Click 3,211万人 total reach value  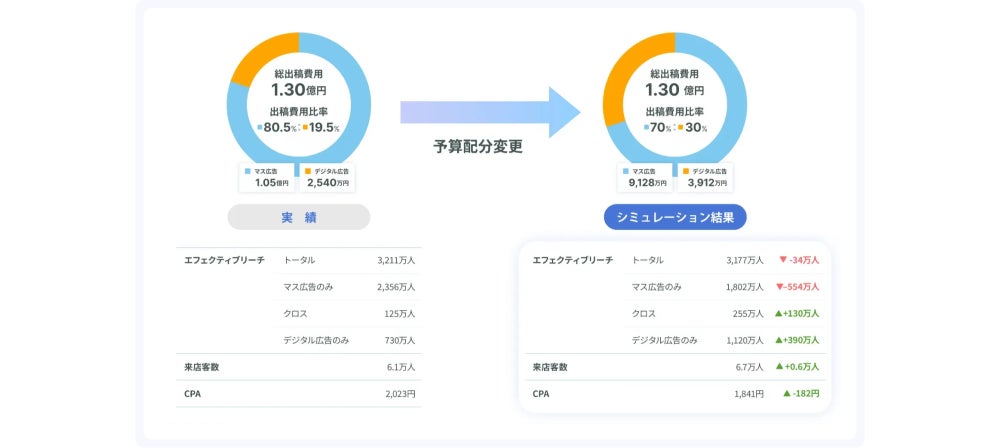396,260
